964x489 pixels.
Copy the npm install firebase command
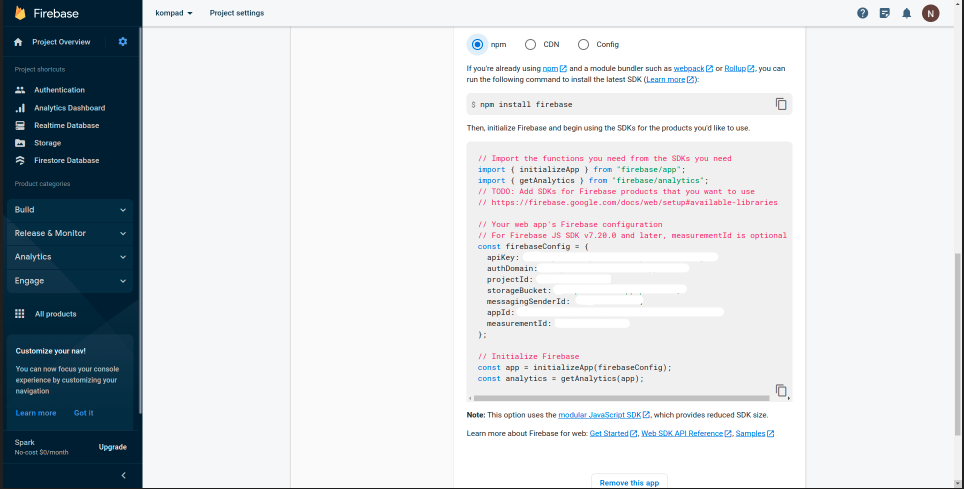[781, 104]
